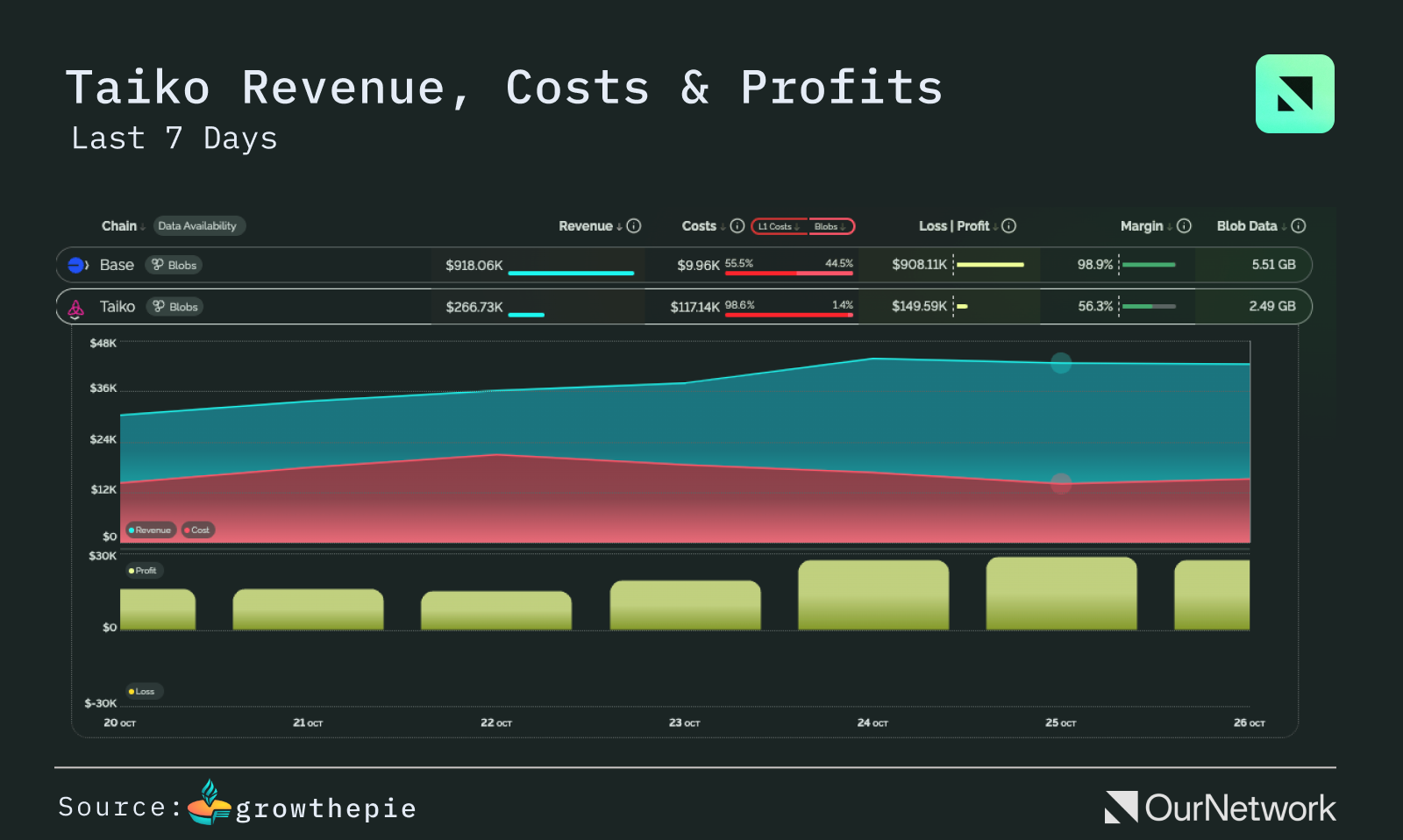This screenshot has height=840, width=1403.
Task: Click Taiko costs value $117.14K
Action: pyautogui.click(x=694, y=307)
